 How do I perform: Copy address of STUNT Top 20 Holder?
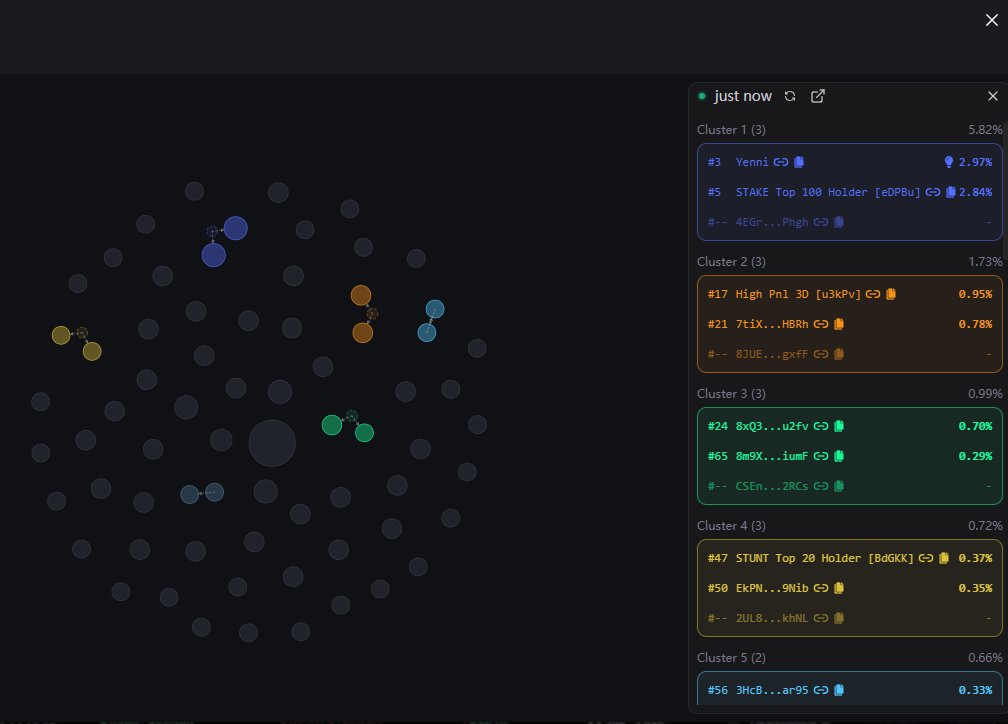944,558
